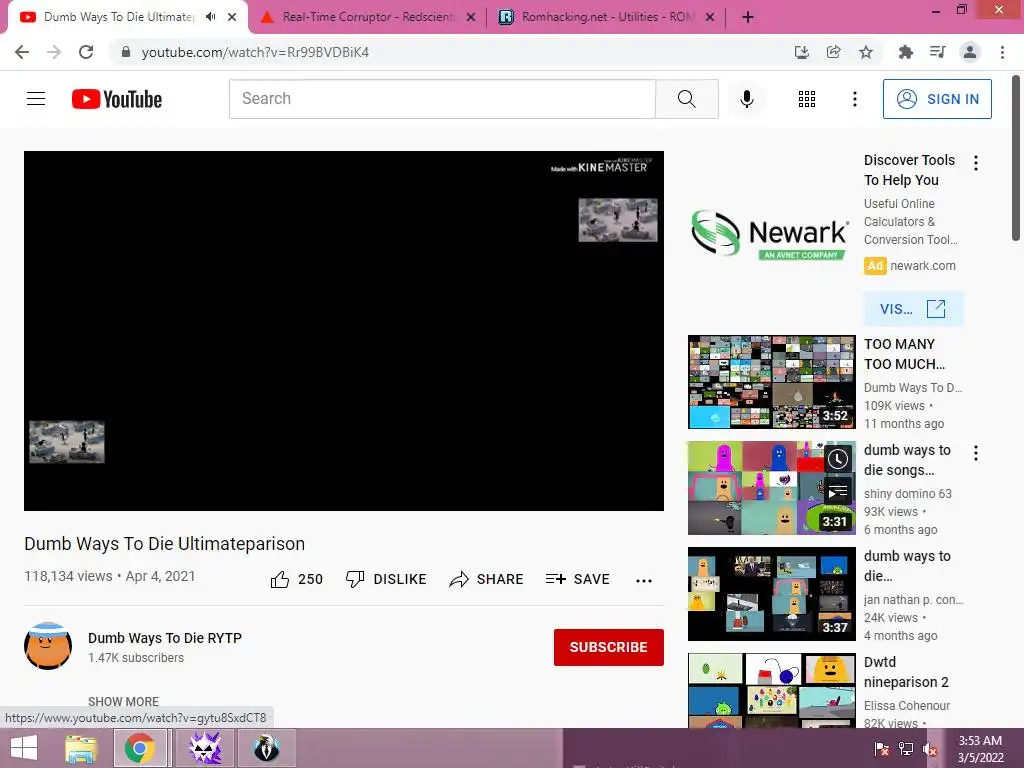Close the Real-Time Corruptor tab
The image size is (1024, 768).
tap(471, 18)
